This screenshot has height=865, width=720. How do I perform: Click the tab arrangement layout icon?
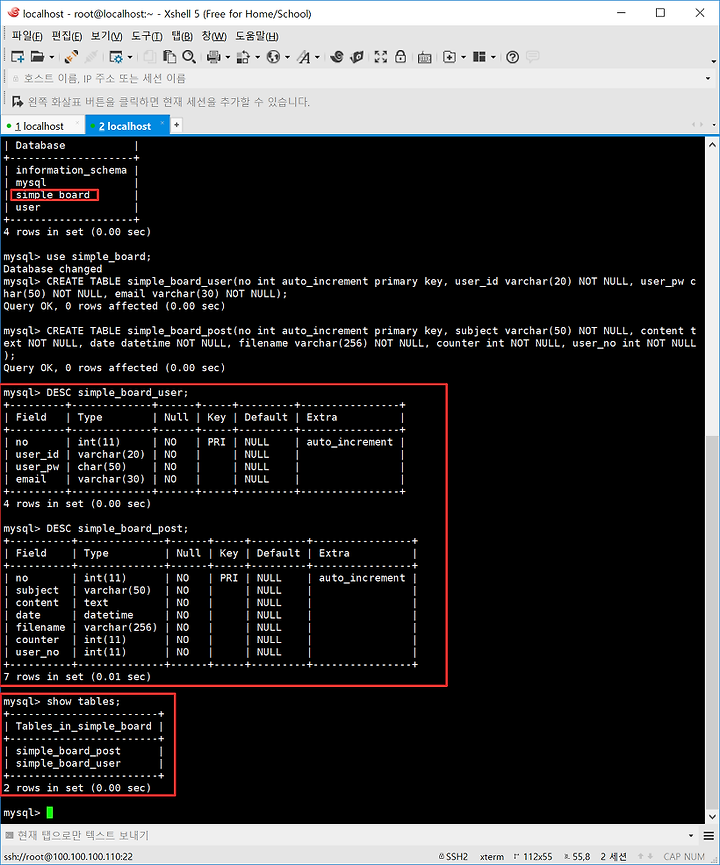pos(479,57)
